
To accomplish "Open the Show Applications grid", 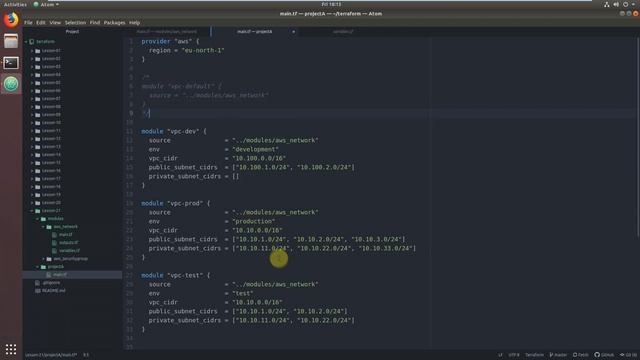I will coord(11,349).
